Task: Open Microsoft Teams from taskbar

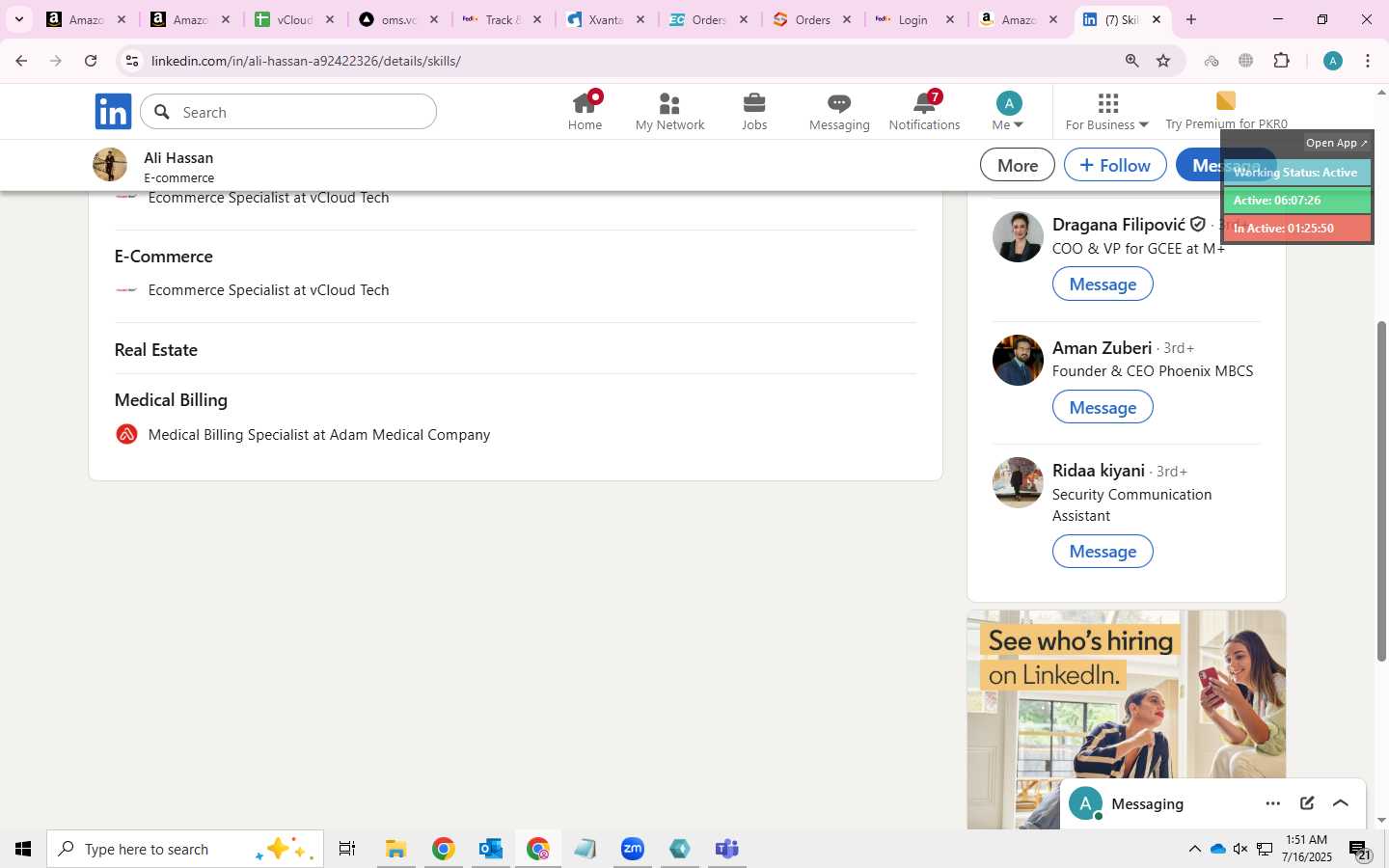Action: coord(726,849)
